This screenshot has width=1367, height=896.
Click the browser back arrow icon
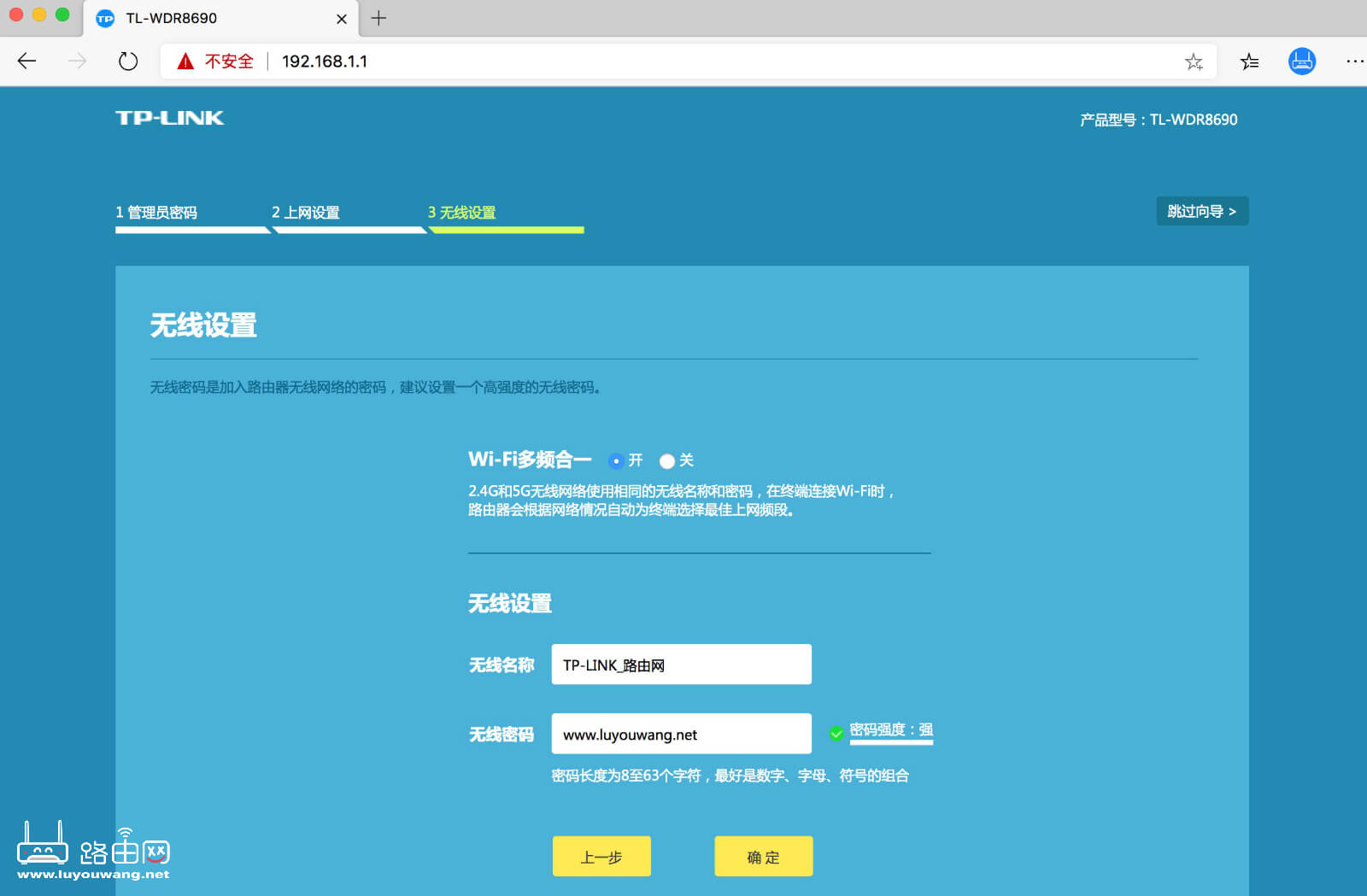tap(26, 61)
